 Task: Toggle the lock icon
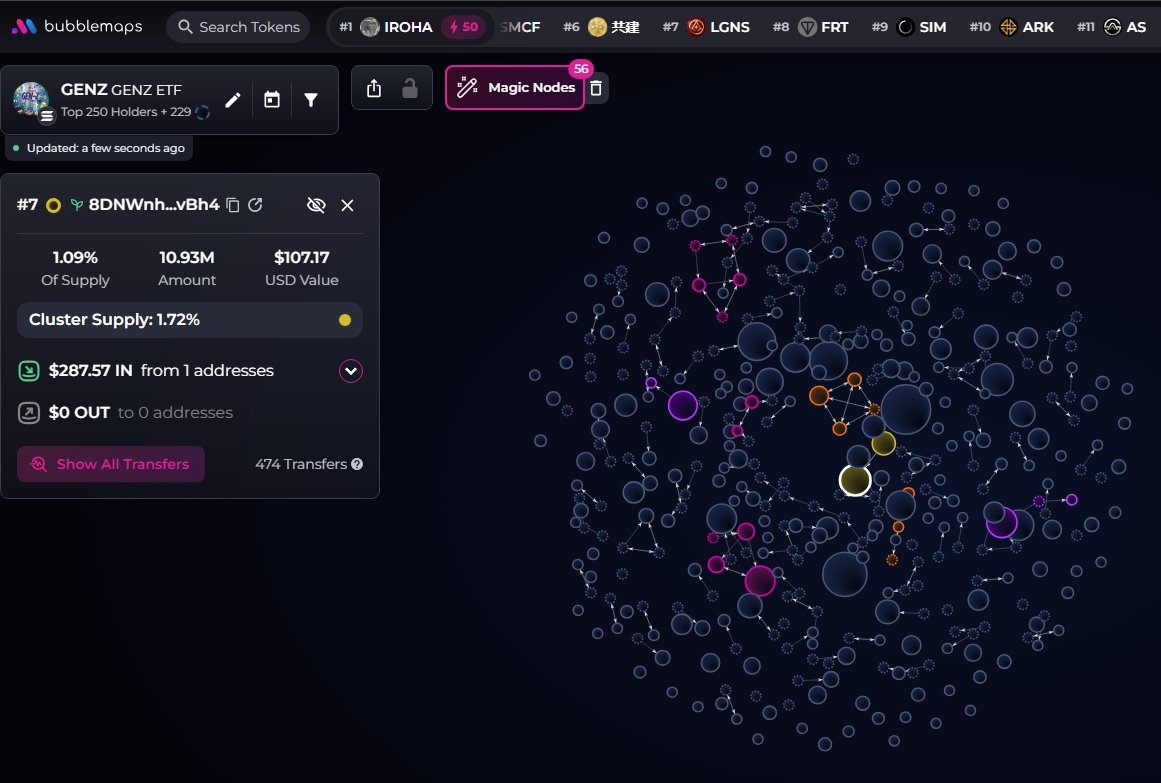click(409, 88)
